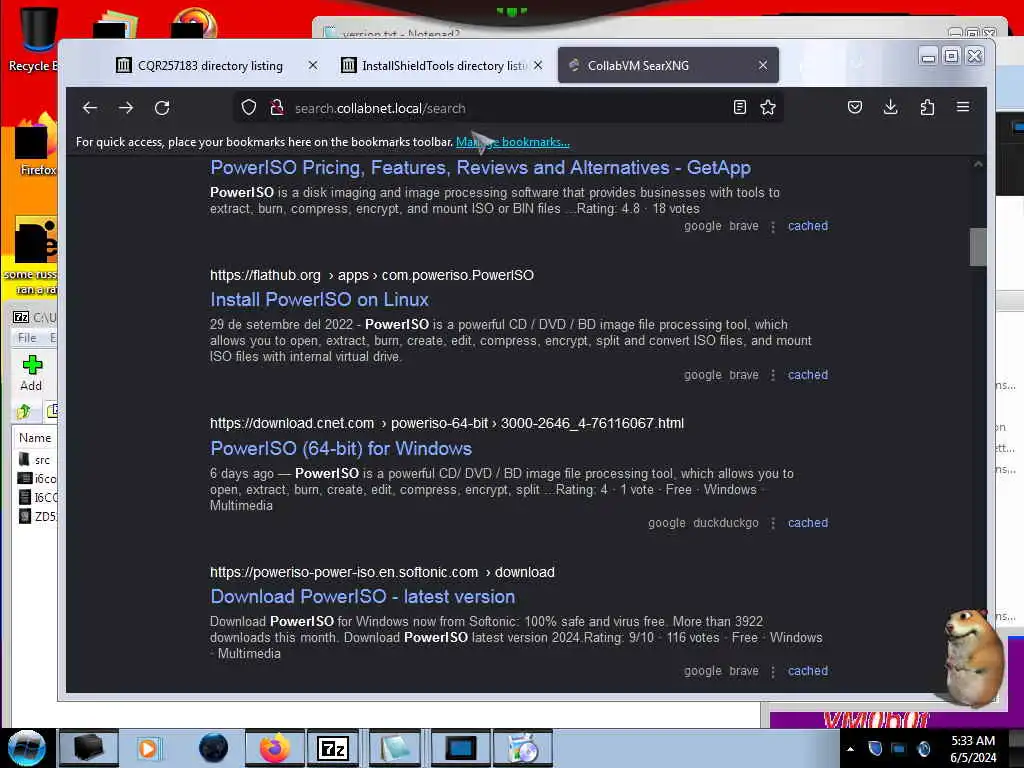Open Download PowerISO - latest version result
1024x768 pixels.
[x=362, y=597]
